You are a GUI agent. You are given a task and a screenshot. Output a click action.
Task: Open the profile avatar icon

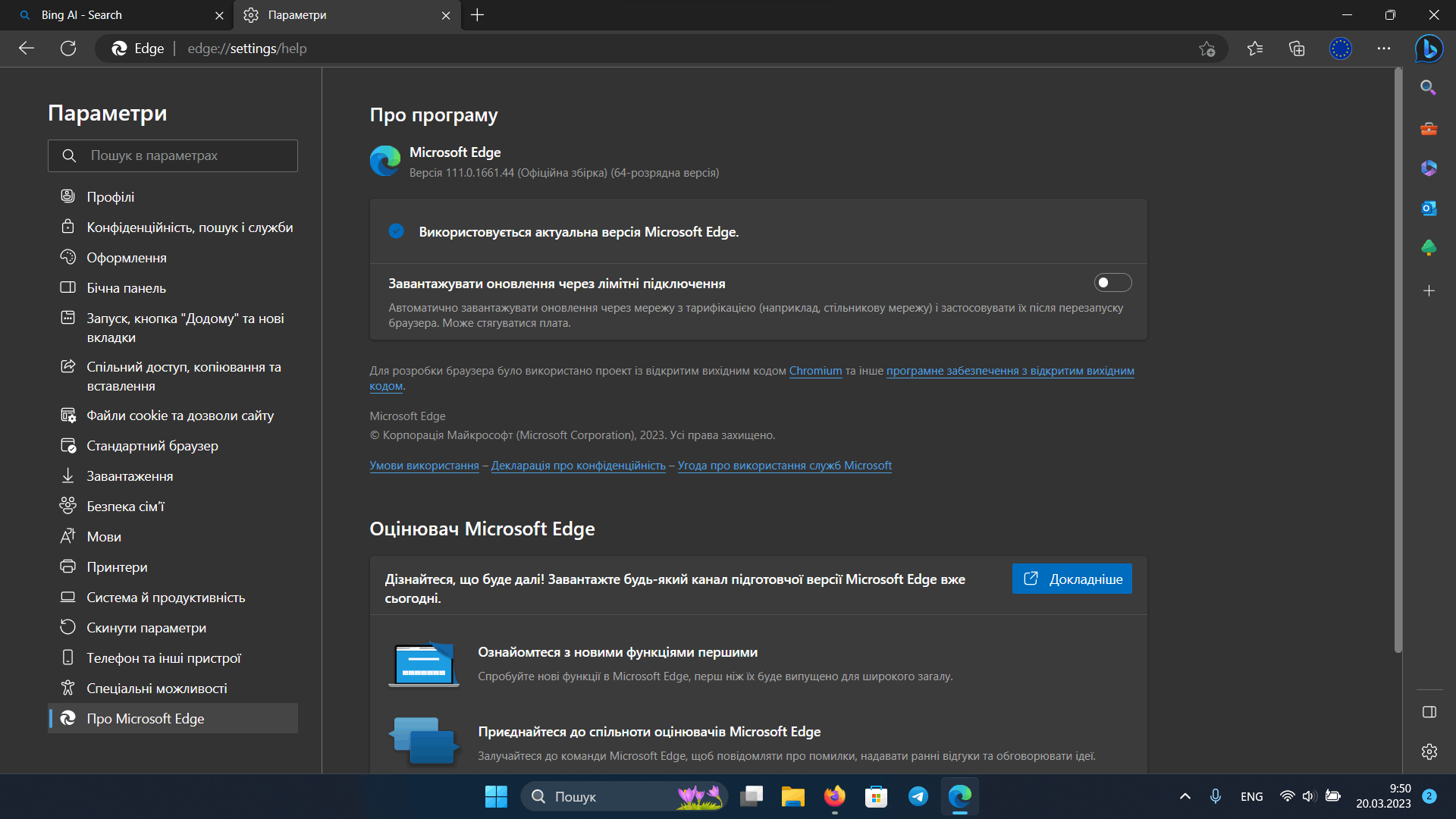1341,49
